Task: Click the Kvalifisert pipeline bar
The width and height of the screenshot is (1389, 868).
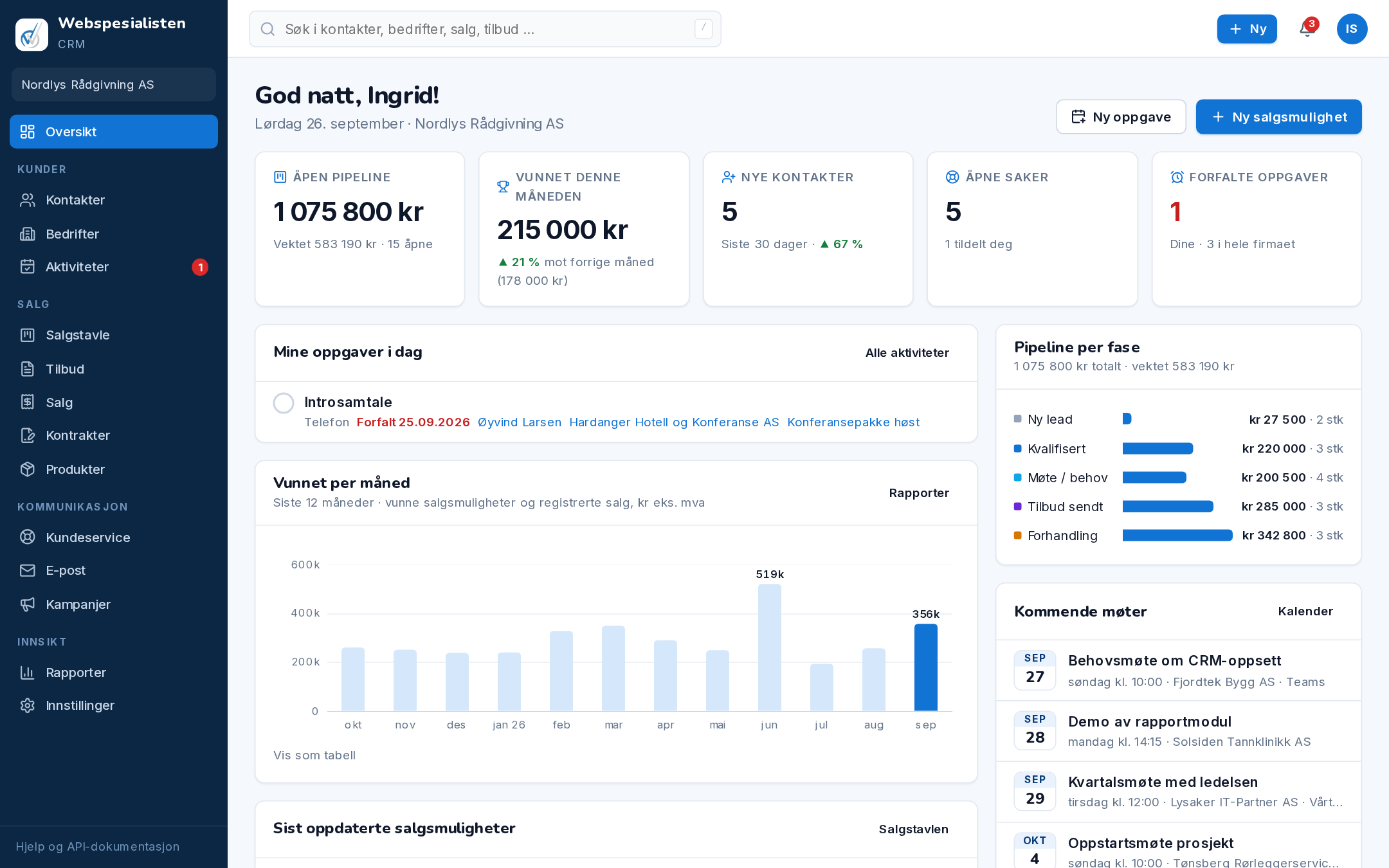Action: pyautogui.click(x=1157, y=449)
